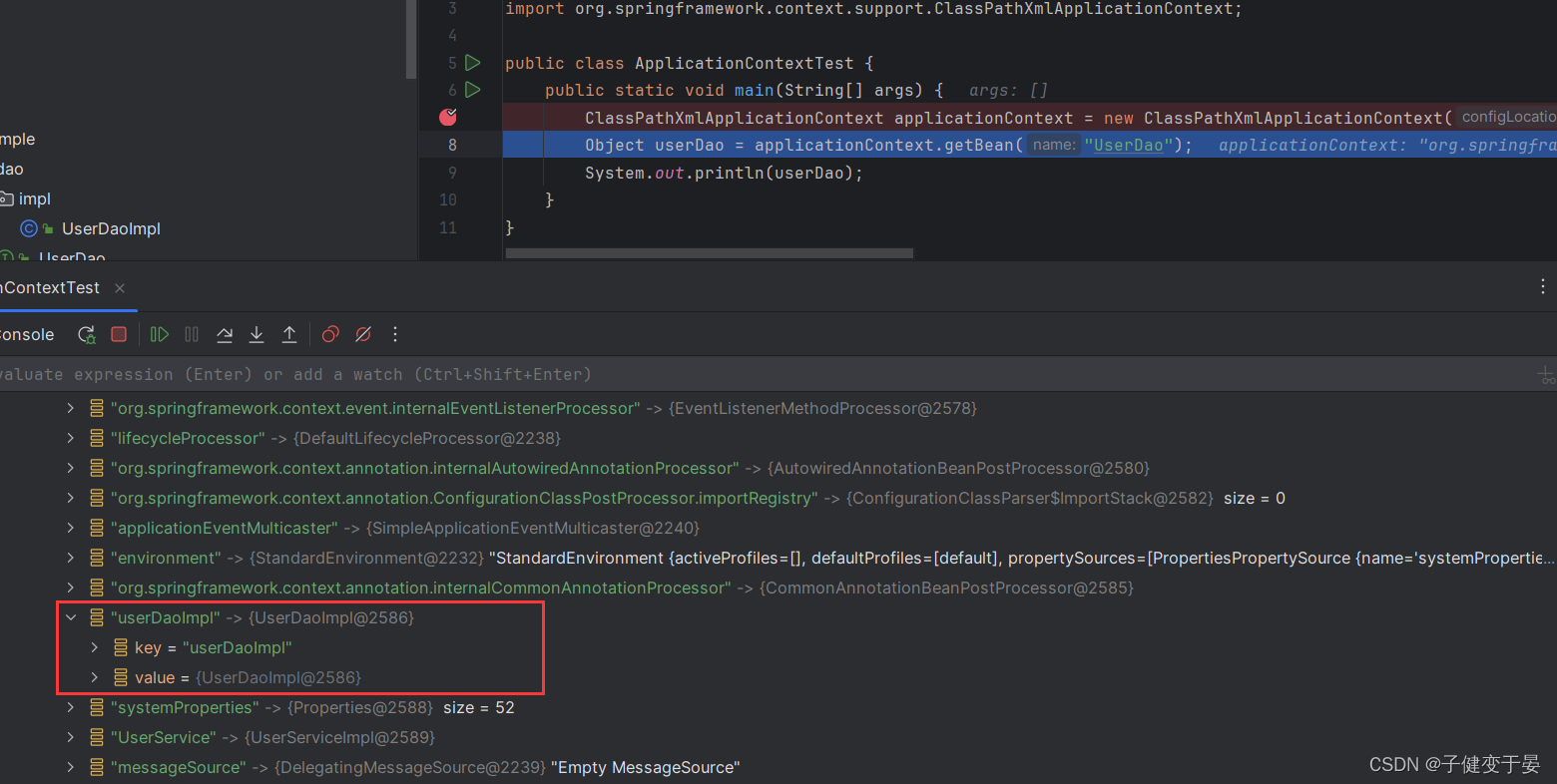Click the key field icon
Image resolution: width=1557 pixels, height=784 pixels.
tap(121, 647)
